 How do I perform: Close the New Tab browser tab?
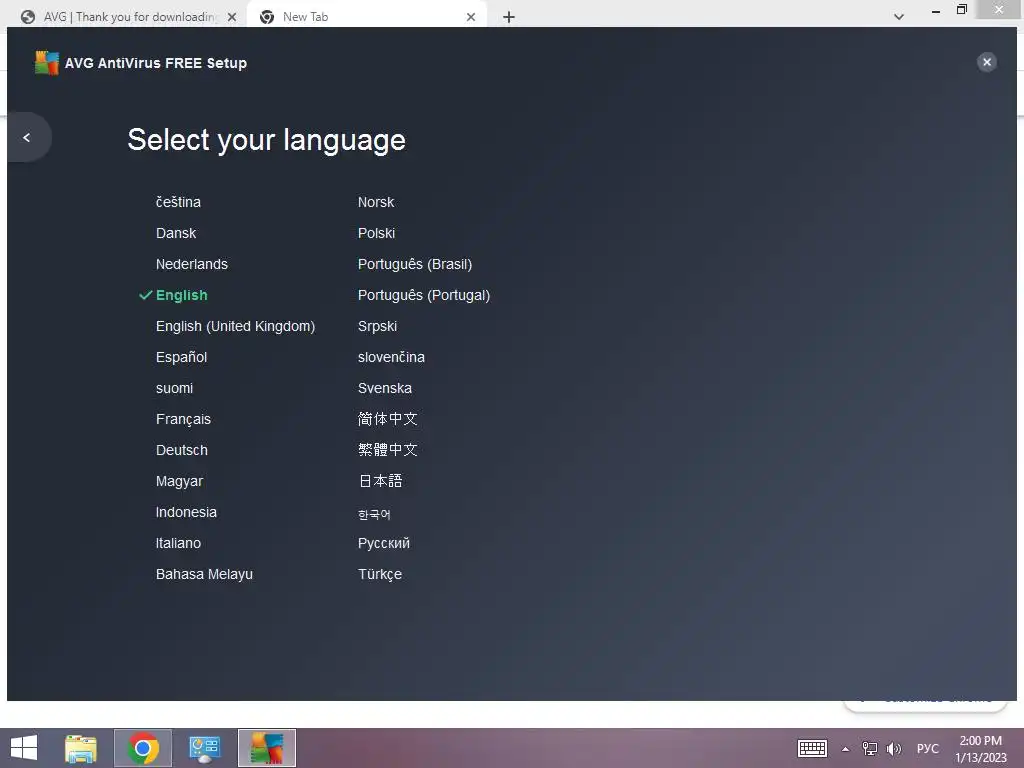click(471, 17)
